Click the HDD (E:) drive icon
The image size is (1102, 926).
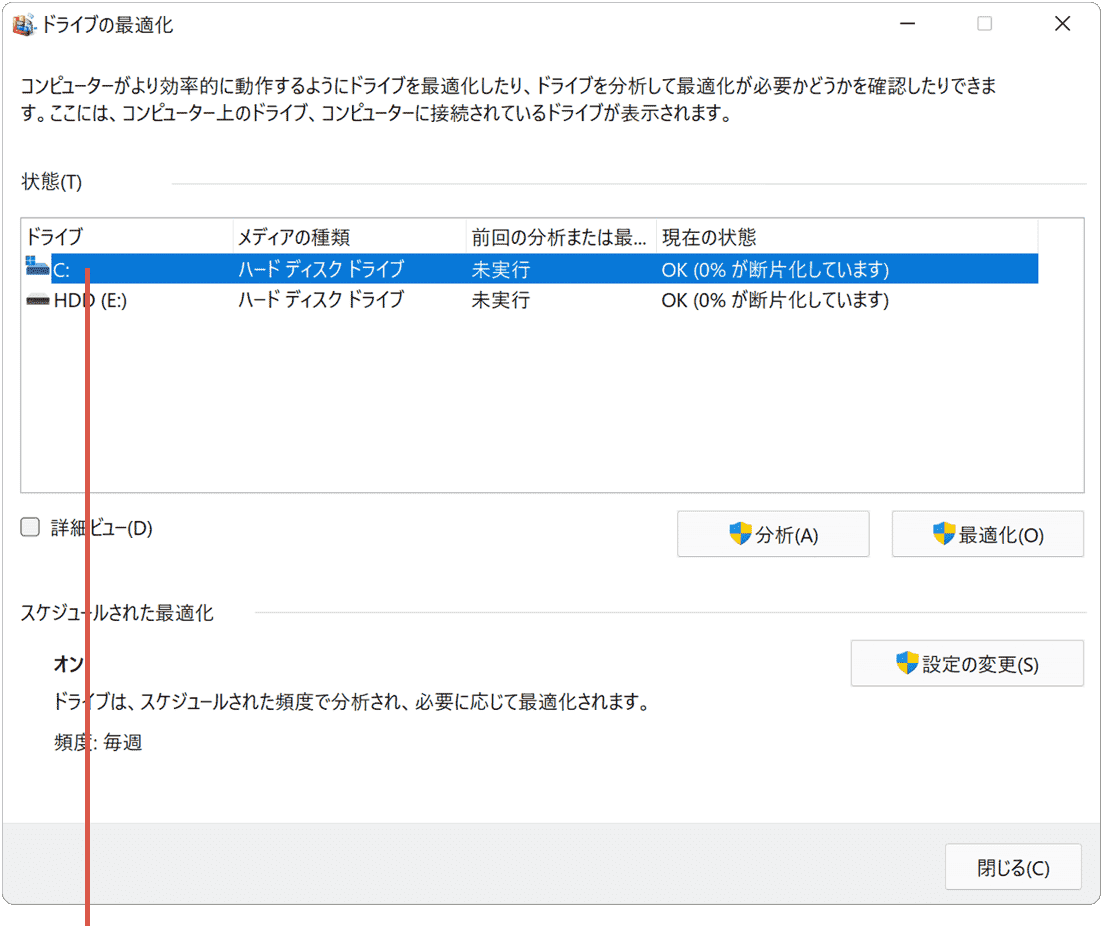(39, 300)
